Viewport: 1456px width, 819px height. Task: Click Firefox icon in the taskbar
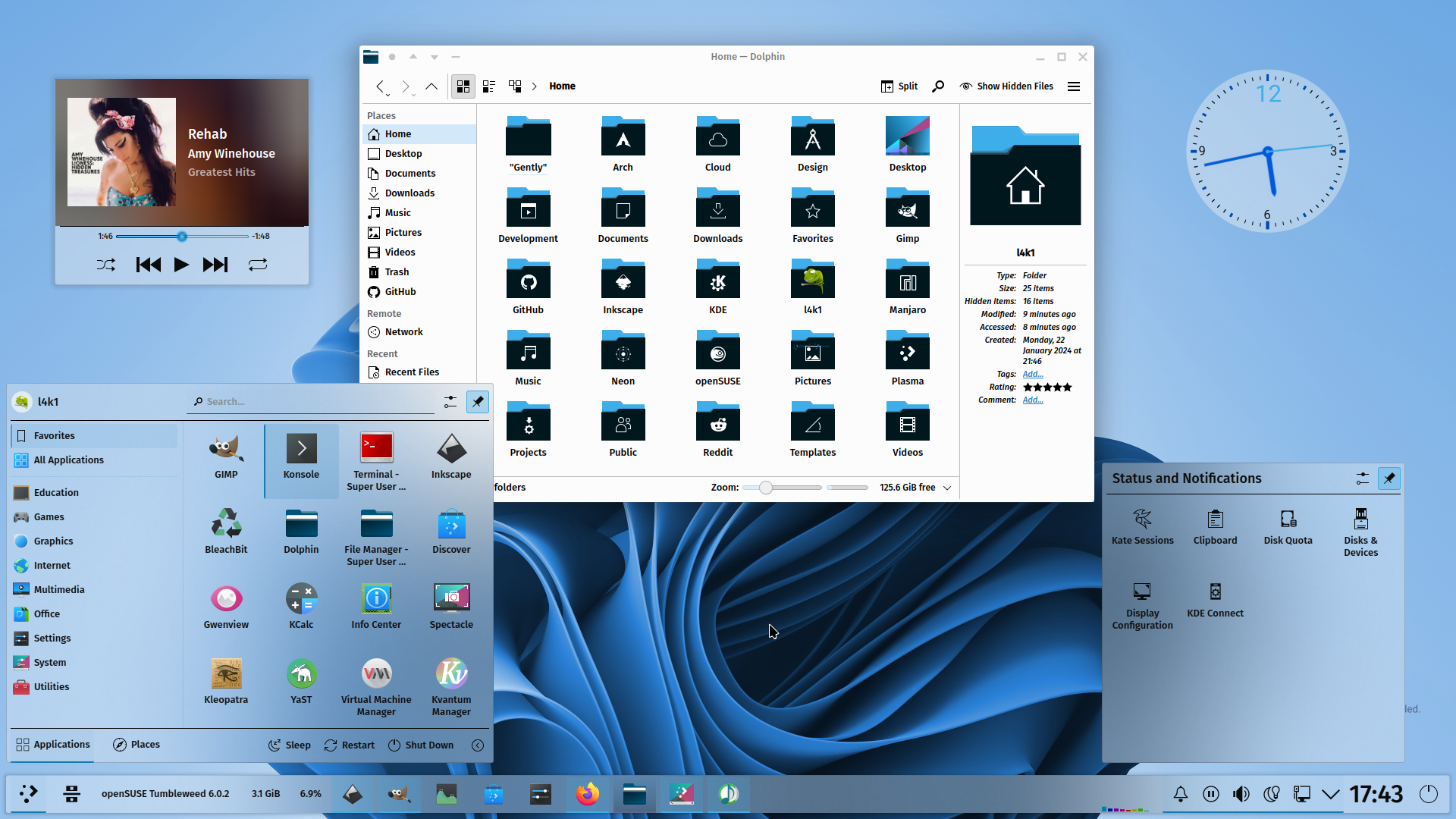coord(587,794)
